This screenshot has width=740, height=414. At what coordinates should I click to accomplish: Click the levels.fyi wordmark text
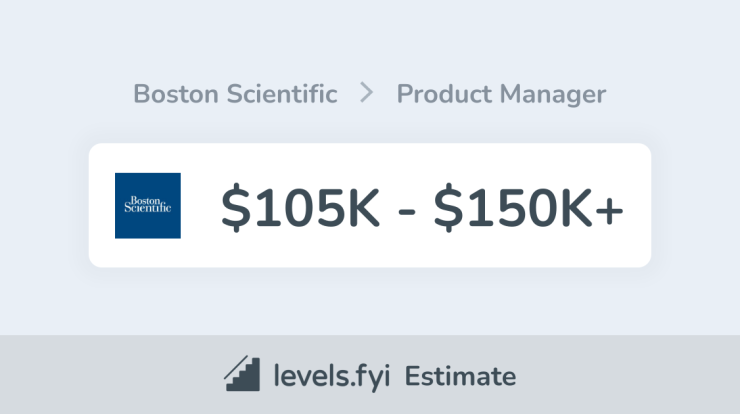[x=332, y=376]
